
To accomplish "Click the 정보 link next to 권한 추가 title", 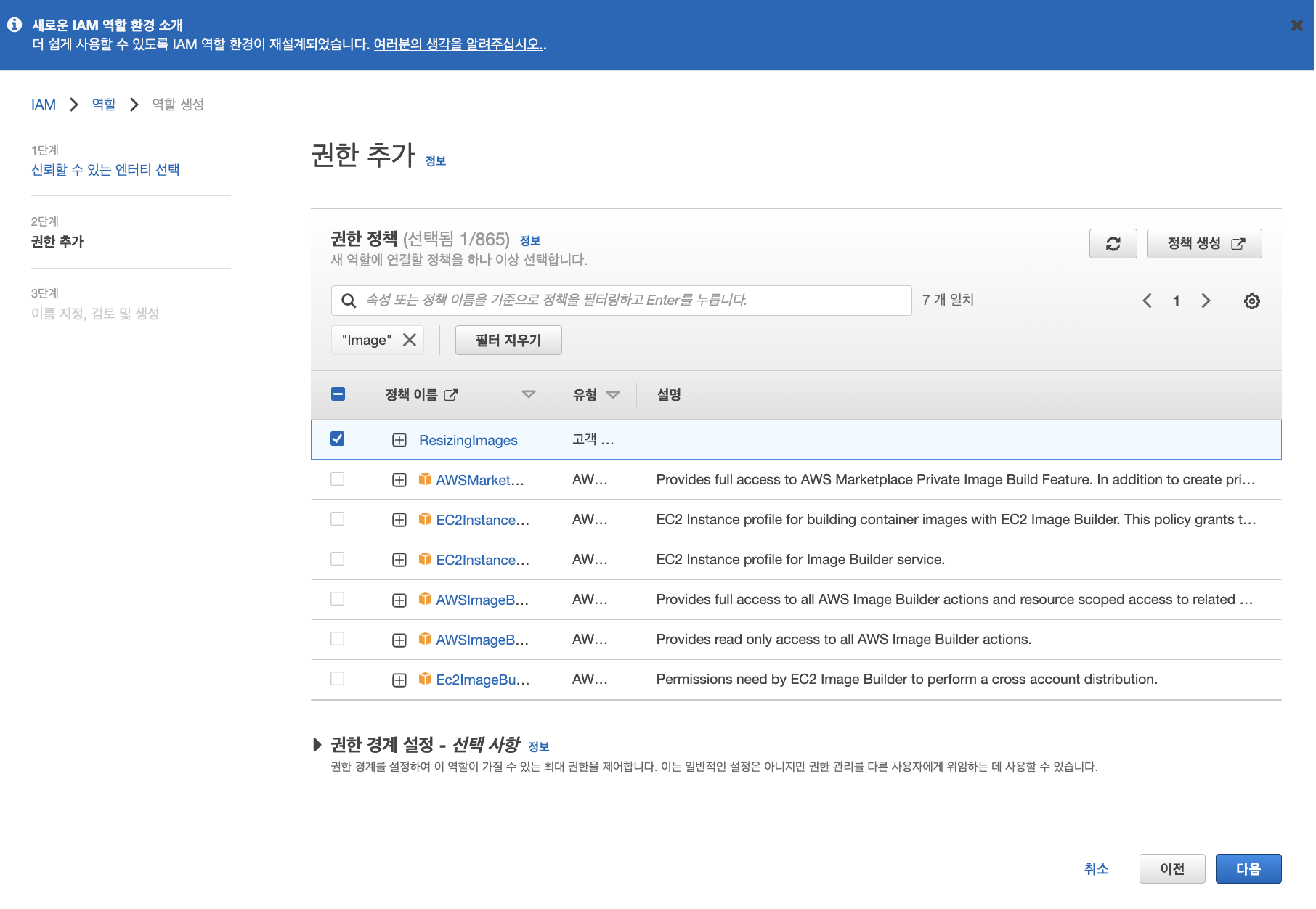I will pyautogui.click(x=435, y=161).
